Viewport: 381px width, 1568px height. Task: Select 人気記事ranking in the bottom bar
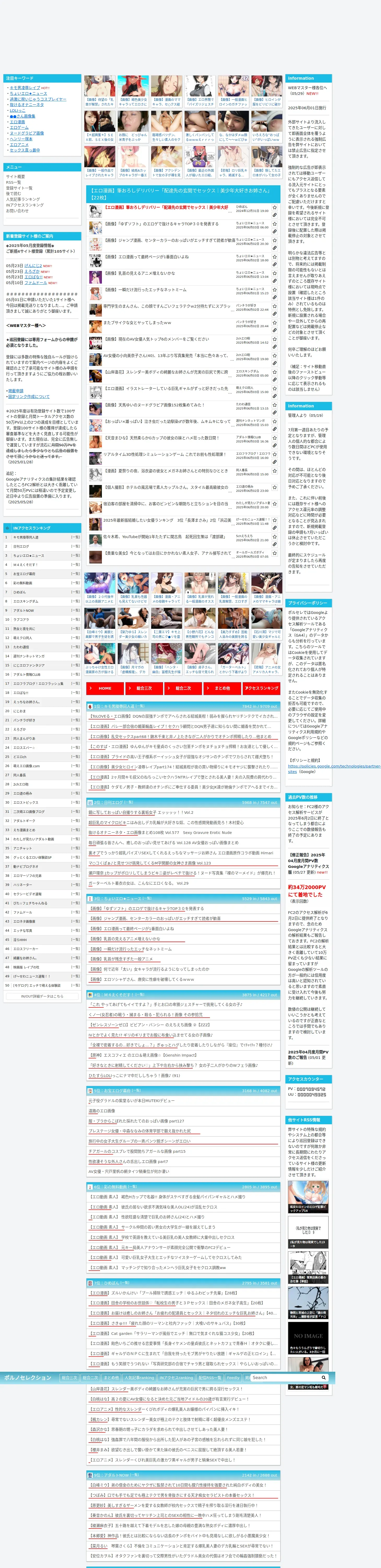[x=139, y=1377]
